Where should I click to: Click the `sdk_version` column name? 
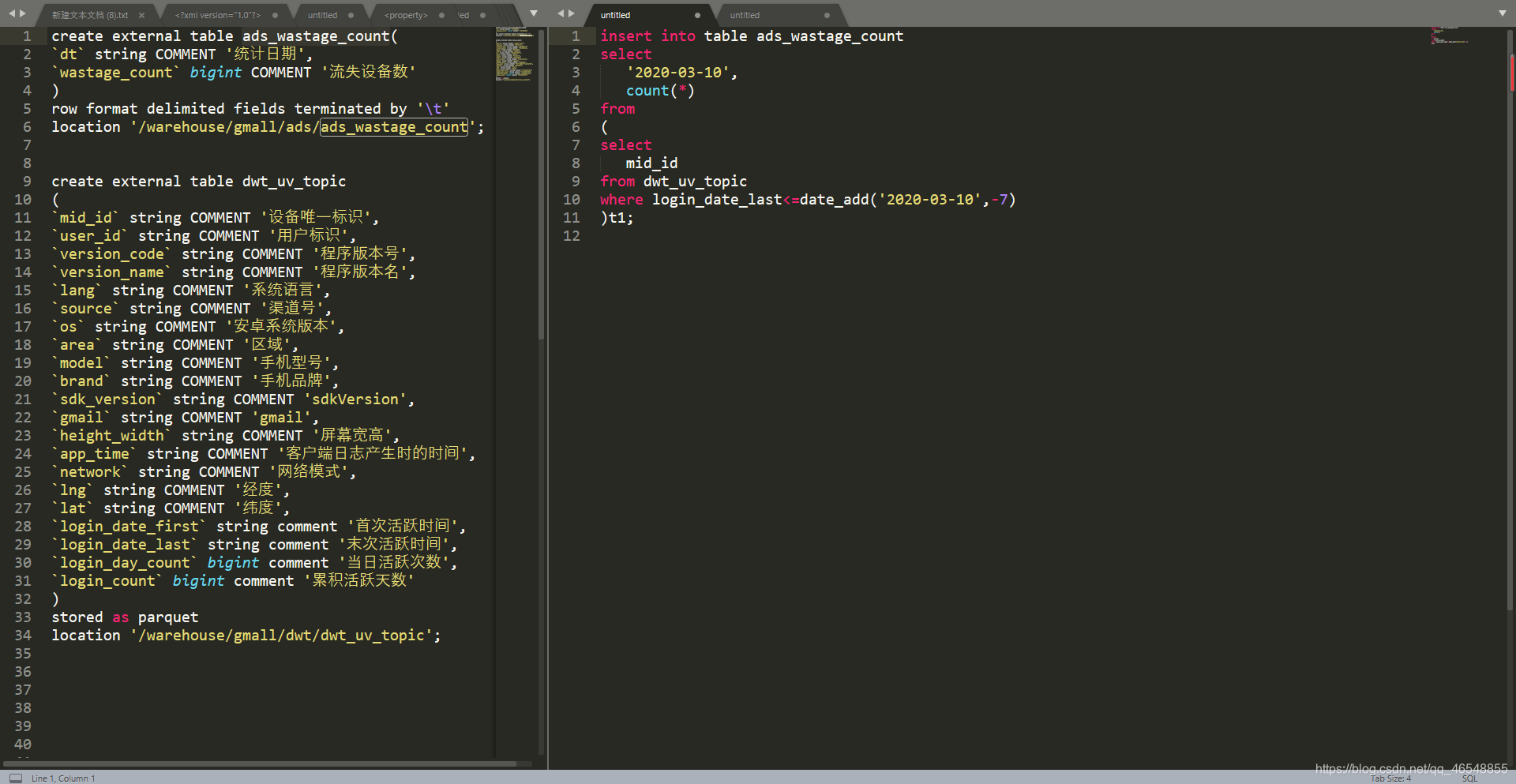click(x=107, y=400)
